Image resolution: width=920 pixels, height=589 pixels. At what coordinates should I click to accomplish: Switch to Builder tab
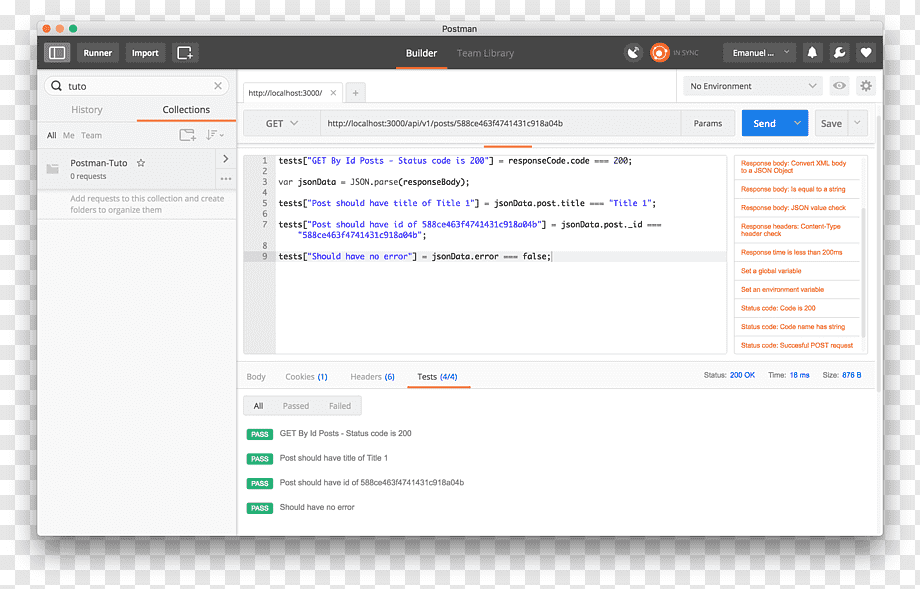[x=421, y=53]
